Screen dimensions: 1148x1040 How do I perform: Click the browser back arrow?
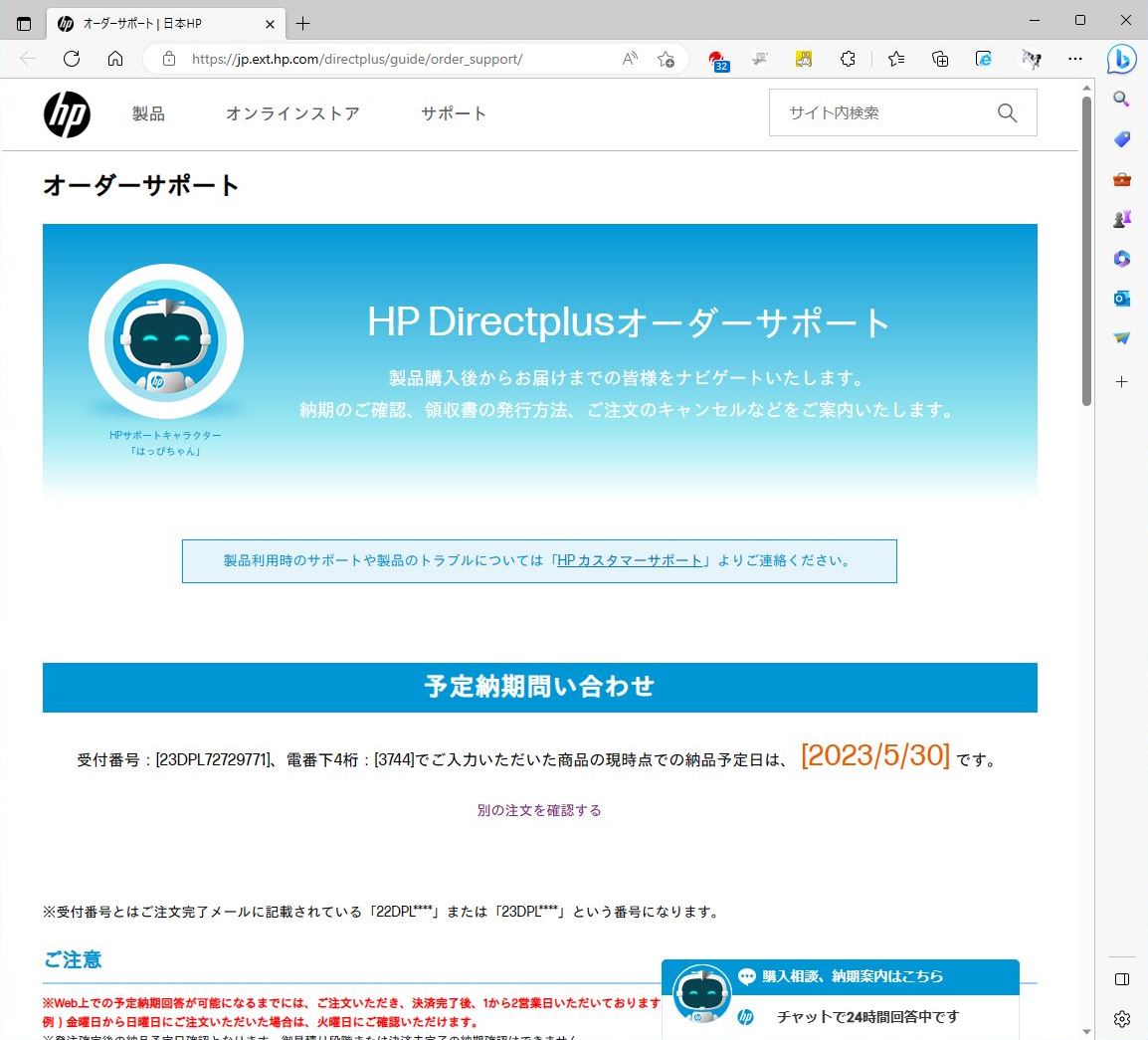tap(28, 59)
